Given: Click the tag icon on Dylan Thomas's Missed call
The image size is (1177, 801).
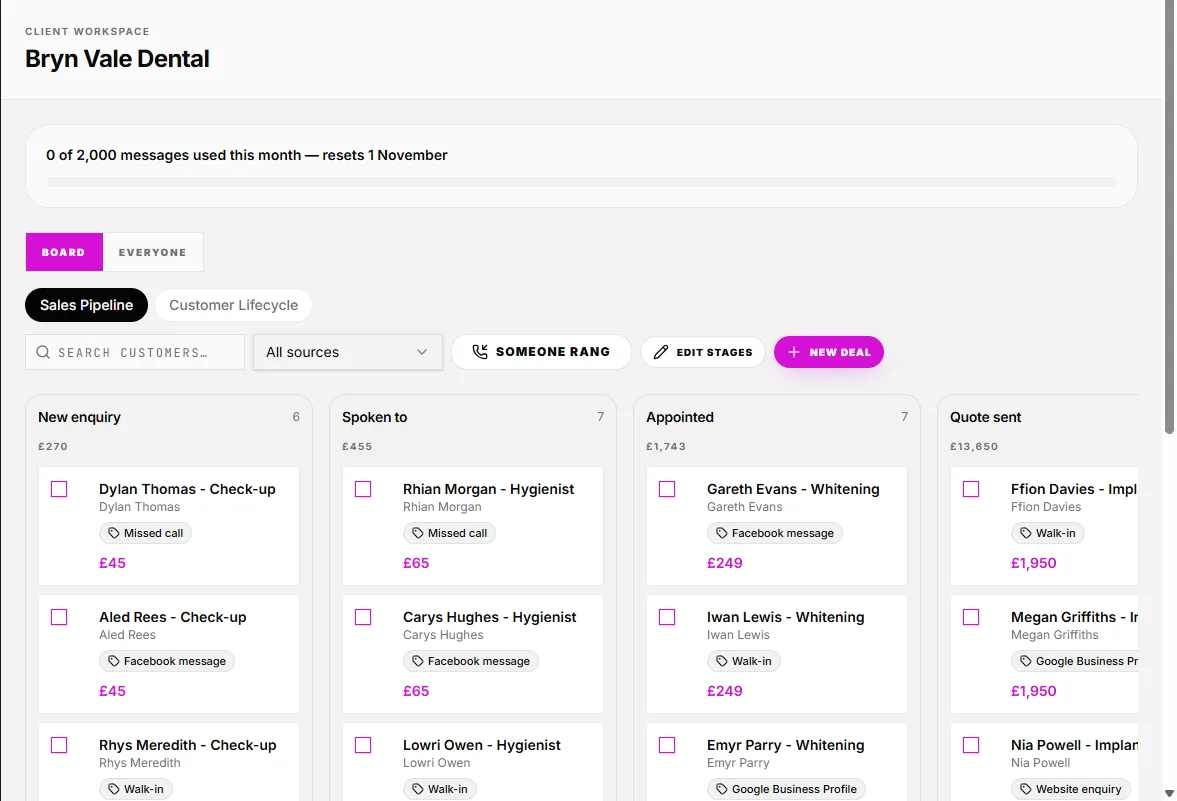Looking at the screenshot, I should coord(113,533).
